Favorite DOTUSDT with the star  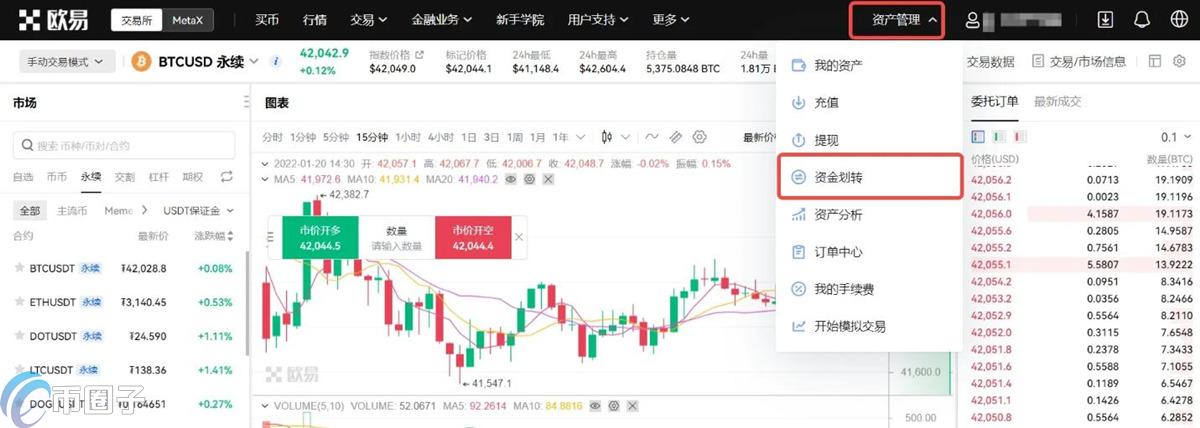click(18, 336)
